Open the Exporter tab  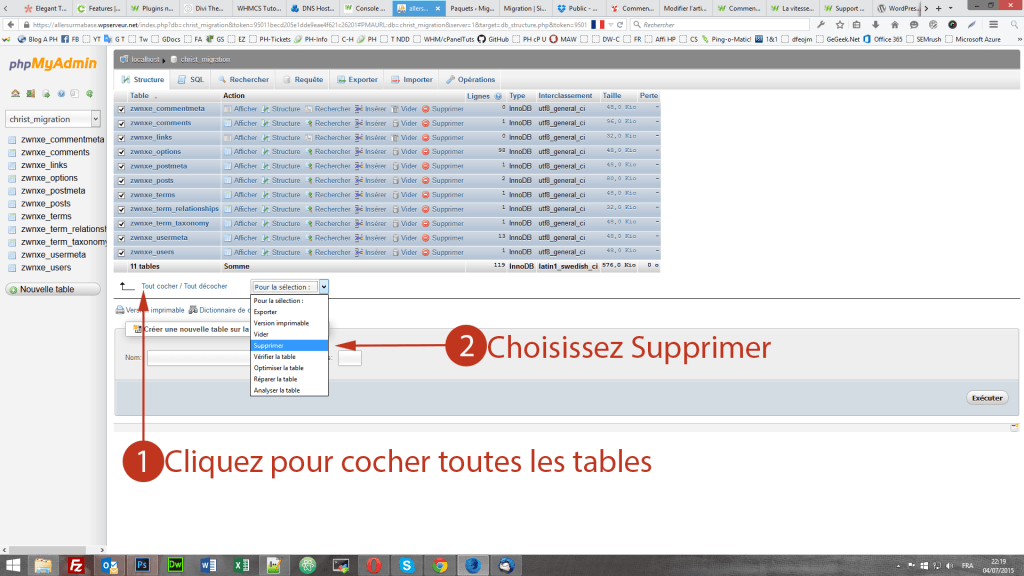click(x=357, y=80)
